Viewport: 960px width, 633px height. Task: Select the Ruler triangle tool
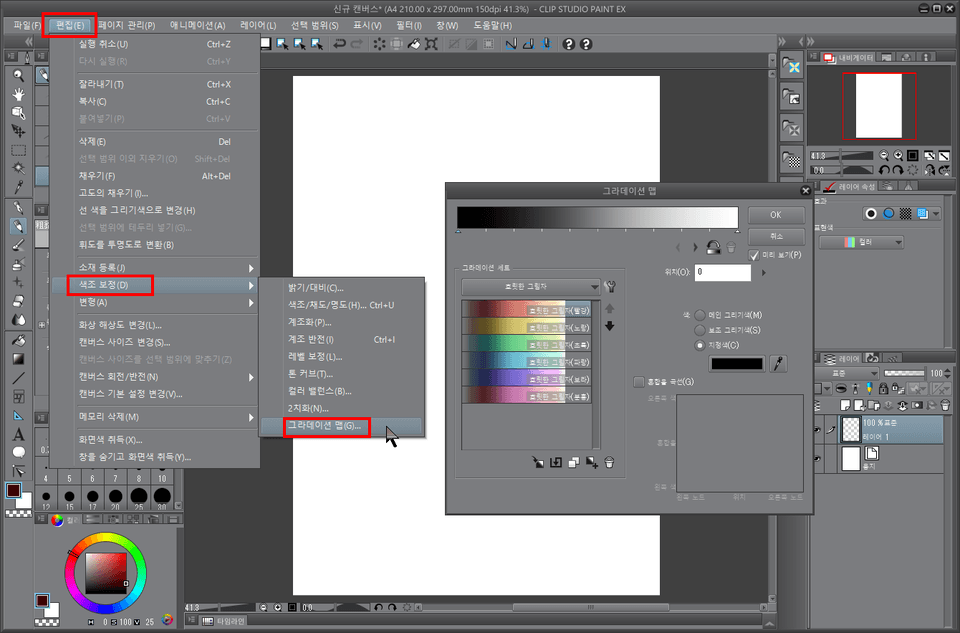(18, 416)
